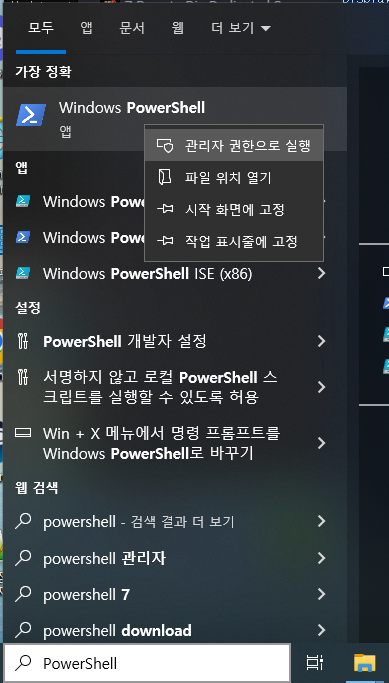Click search icon next to 'powershell - 검색 결과 더 보기'

23,521
